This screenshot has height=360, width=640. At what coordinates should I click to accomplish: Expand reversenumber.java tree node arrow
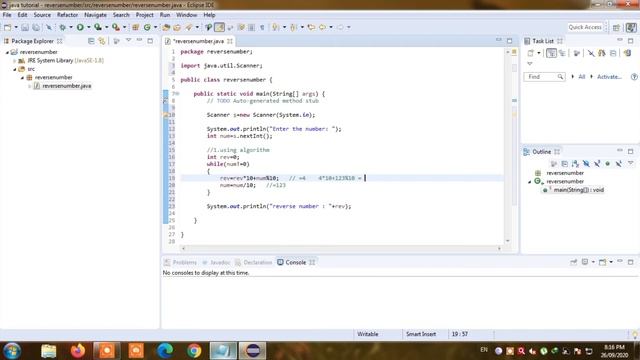(29, 86)
